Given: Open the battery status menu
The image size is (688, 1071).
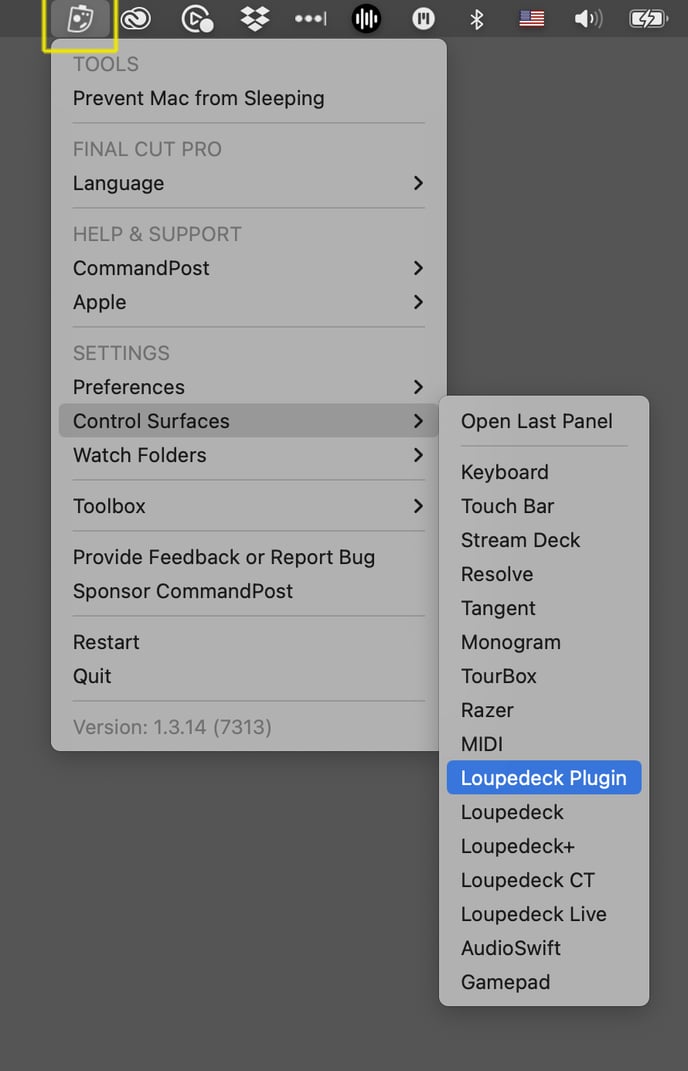Looking at the screenshot, I should (x=649, y=18).
